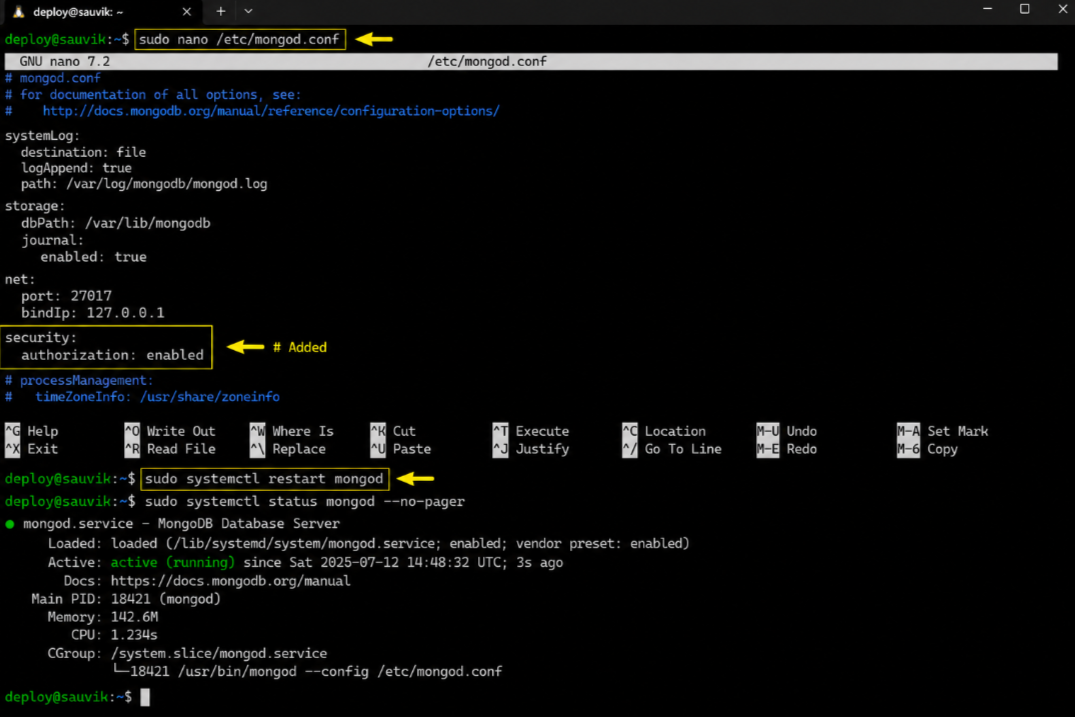Click the M-U Undo shortcut
Screen dimensions: 1075x717
tap(787, 431)
